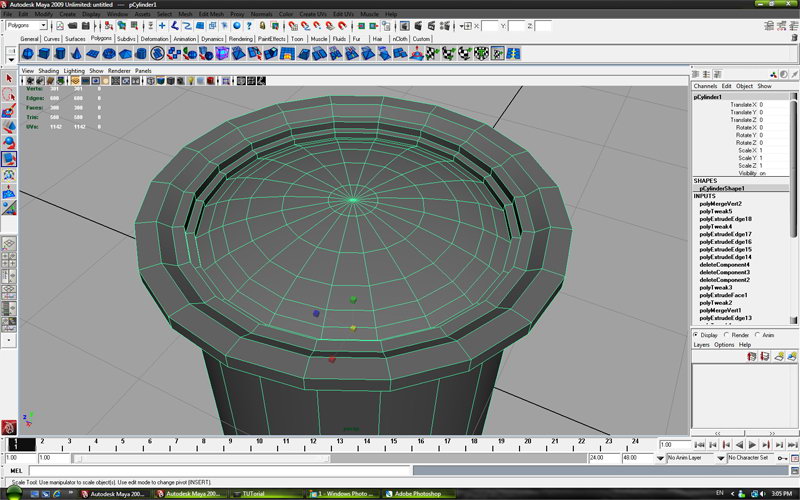
Task: Open the No Character Set dropdown
Action: pos(750,458)
